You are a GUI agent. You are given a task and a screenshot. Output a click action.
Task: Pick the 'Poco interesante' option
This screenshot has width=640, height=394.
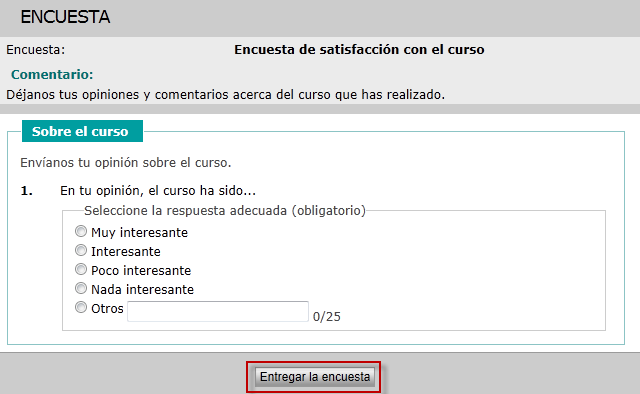[x=81, y=269]
